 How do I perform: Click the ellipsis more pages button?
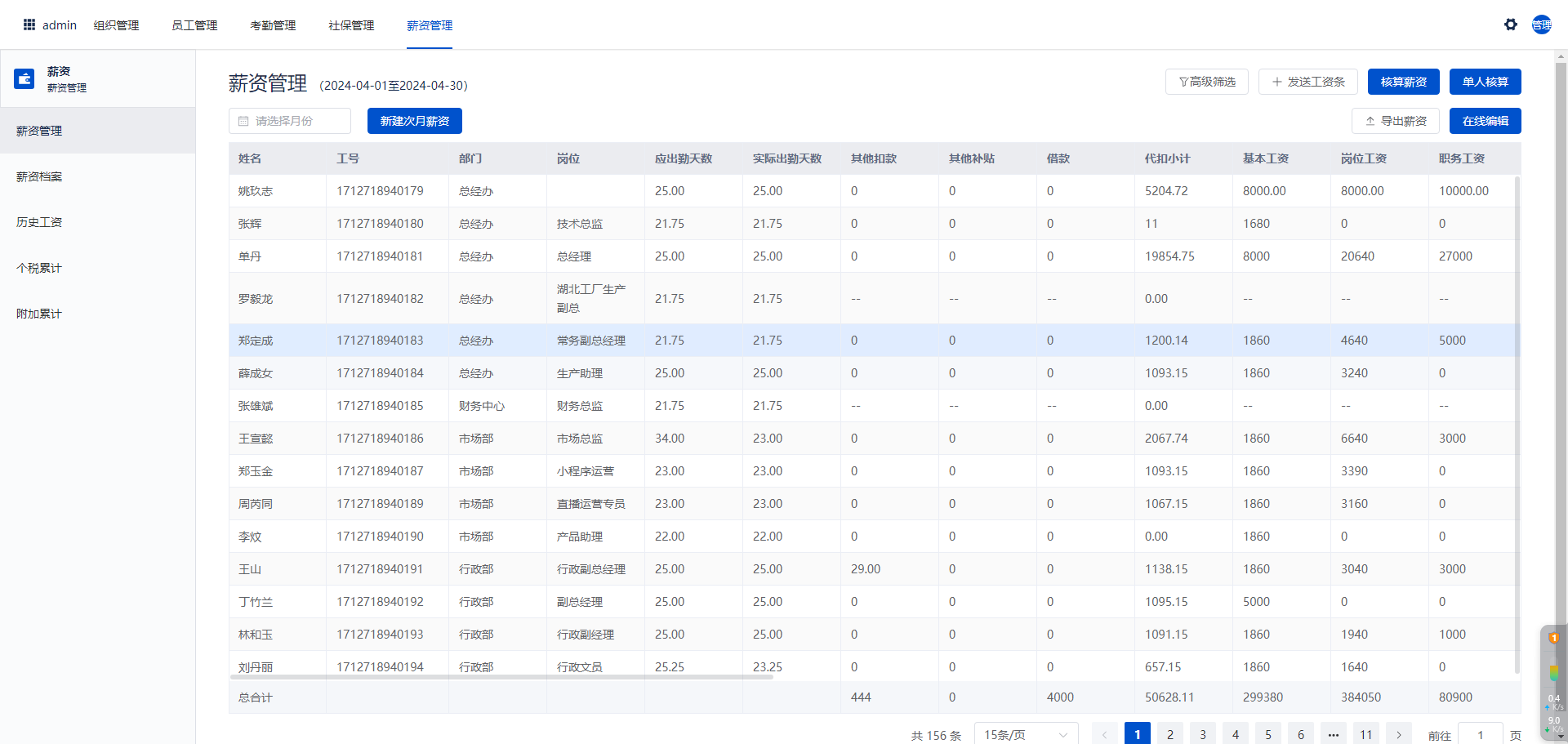tap(1333, 734)
